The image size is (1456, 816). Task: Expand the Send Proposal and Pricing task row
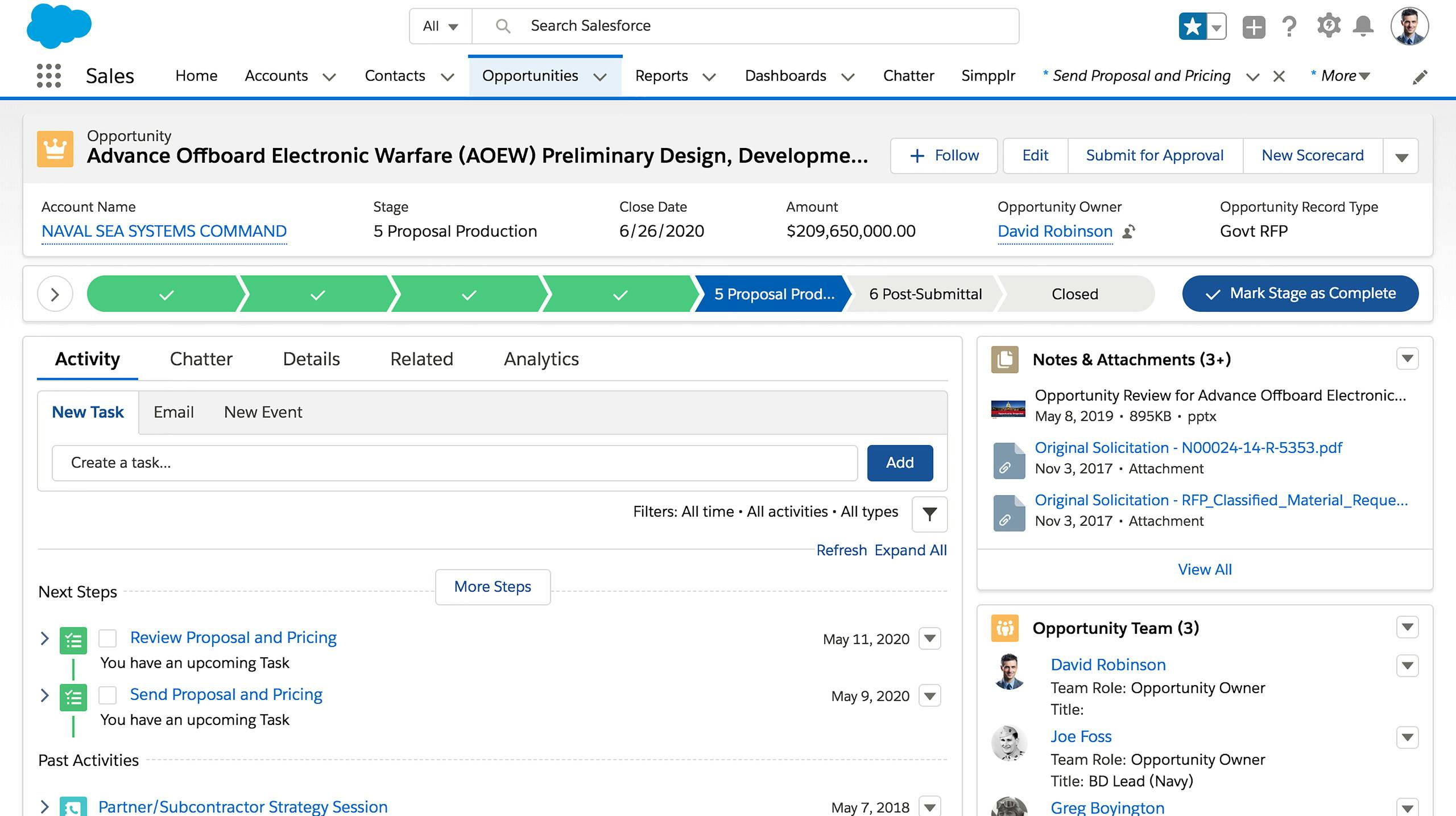coord(45,695)
